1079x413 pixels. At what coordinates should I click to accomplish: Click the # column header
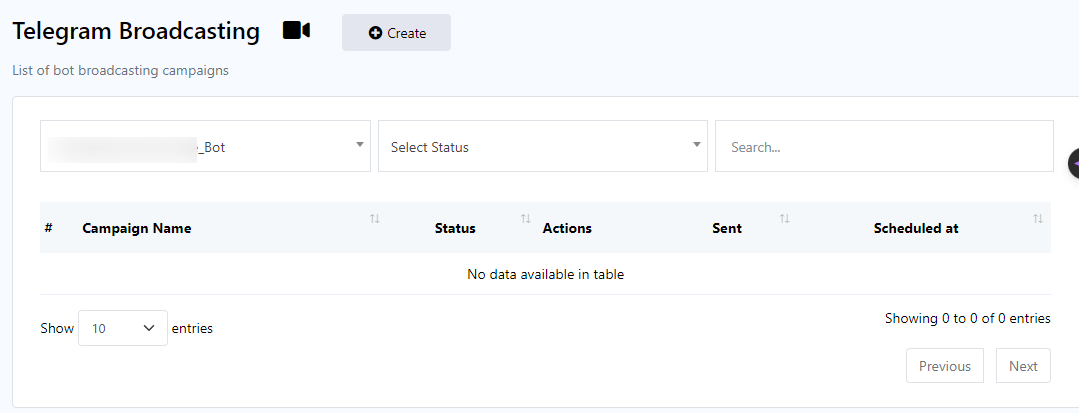pos(49,228)
